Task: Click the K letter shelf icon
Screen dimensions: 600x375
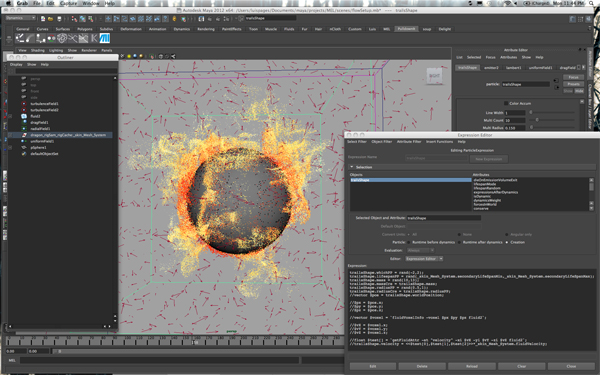Action: [x=94, y=38]
